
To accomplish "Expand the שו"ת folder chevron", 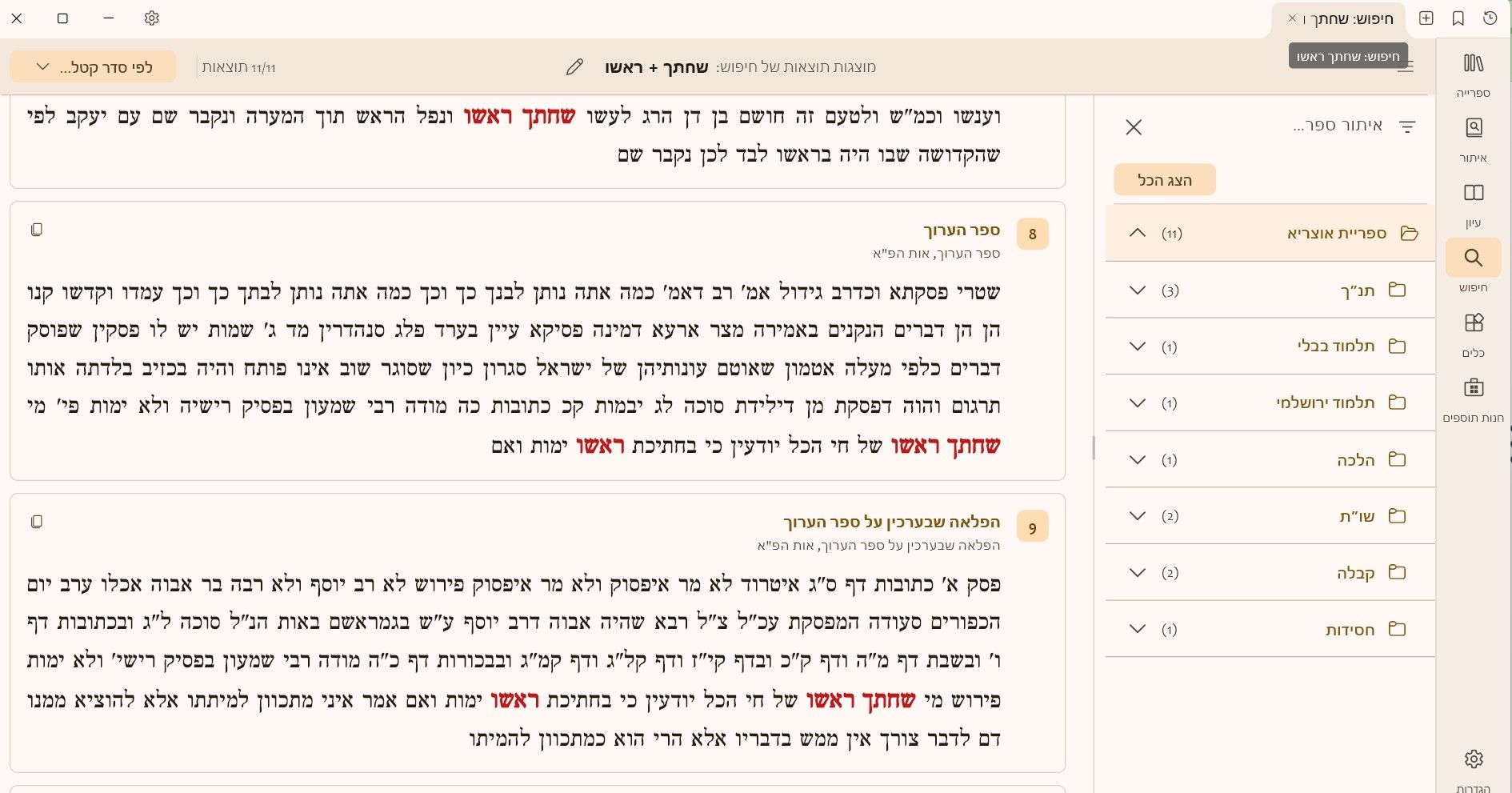I will point(1137,516).
